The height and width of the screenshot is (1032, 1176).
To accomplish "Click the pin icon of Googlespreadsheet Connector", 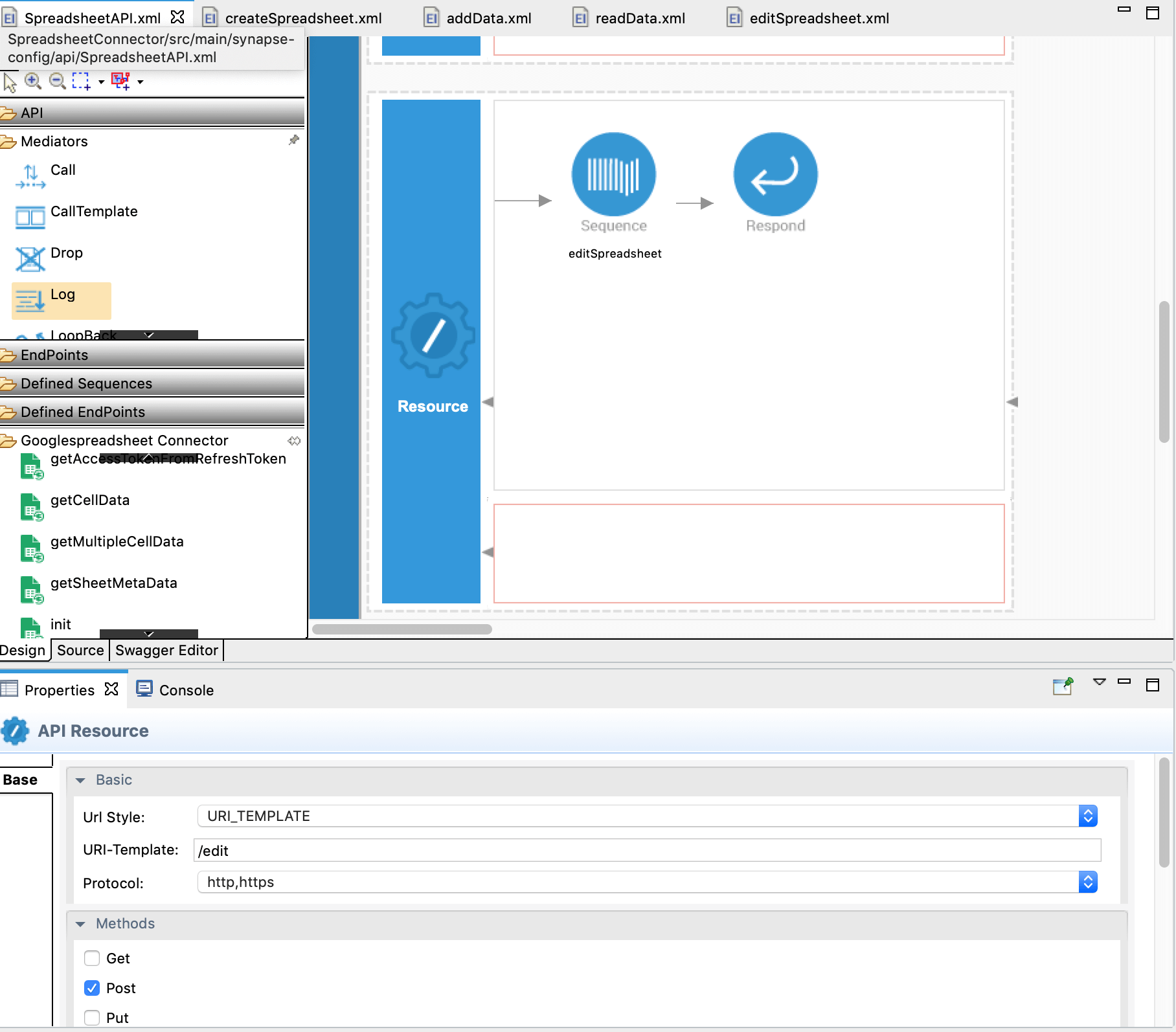I will pos(294,441).
